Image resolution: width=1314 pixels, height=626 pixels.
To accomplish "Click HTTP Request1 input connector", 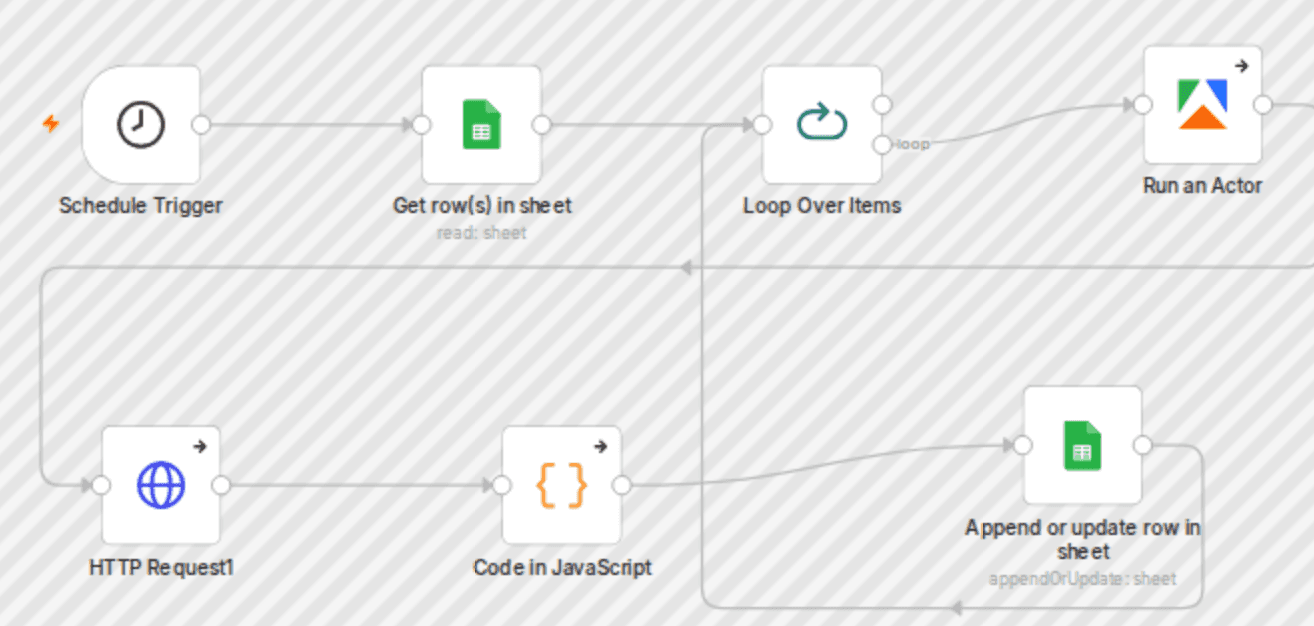I will 101,485.
